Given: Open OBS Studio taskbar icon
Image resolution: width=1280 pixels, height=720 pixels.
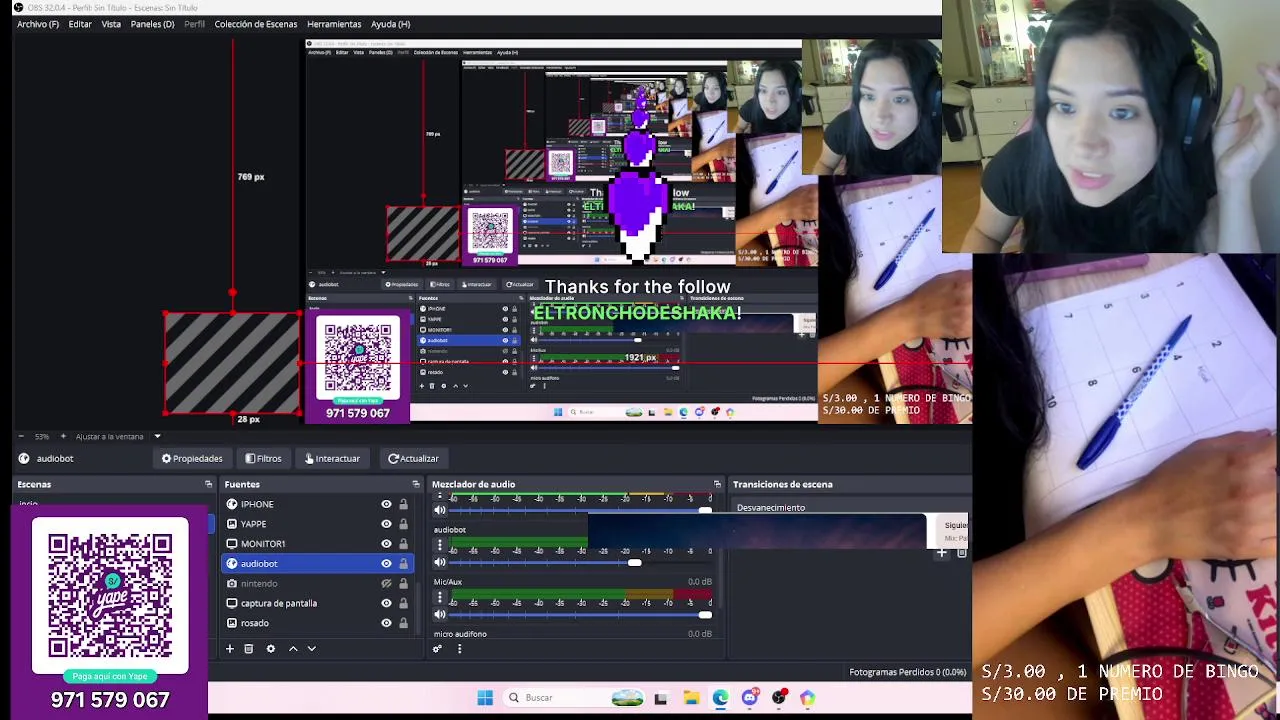Looking at the screenshot, I should pos(779,698).
